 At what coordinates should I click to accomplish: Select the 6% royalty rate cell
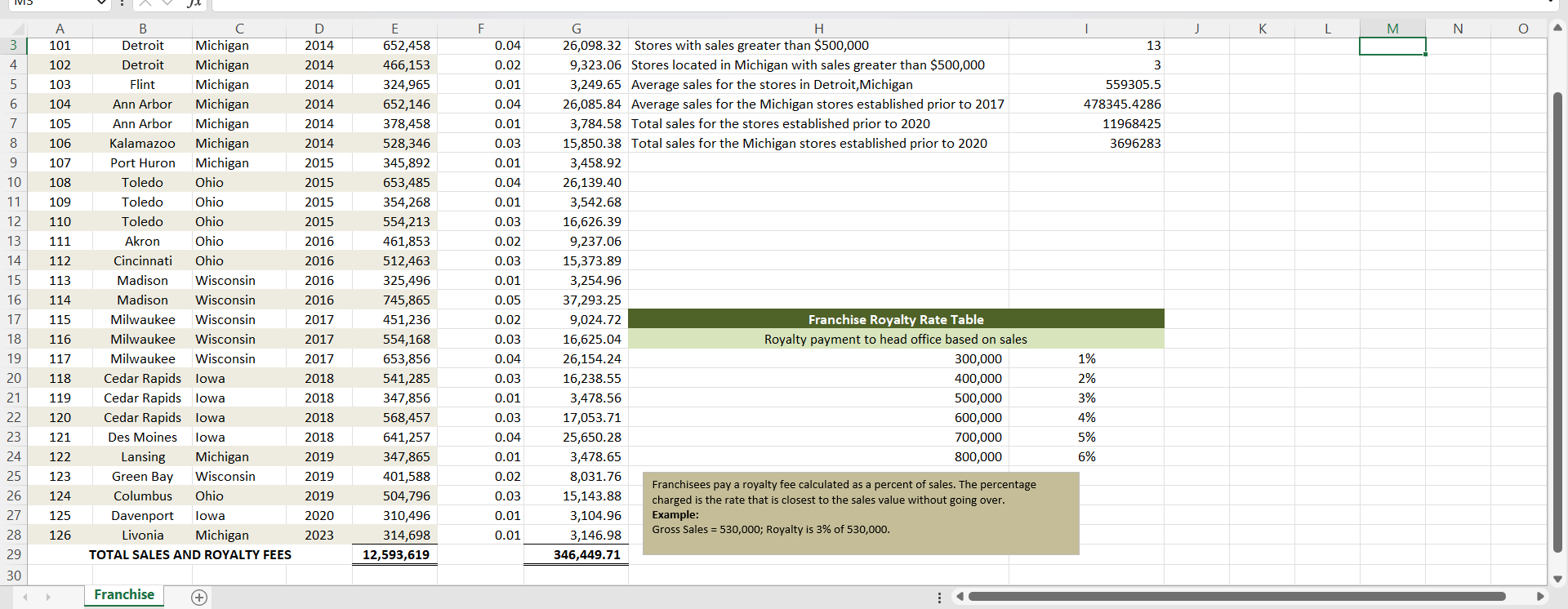click(1086, 457)
